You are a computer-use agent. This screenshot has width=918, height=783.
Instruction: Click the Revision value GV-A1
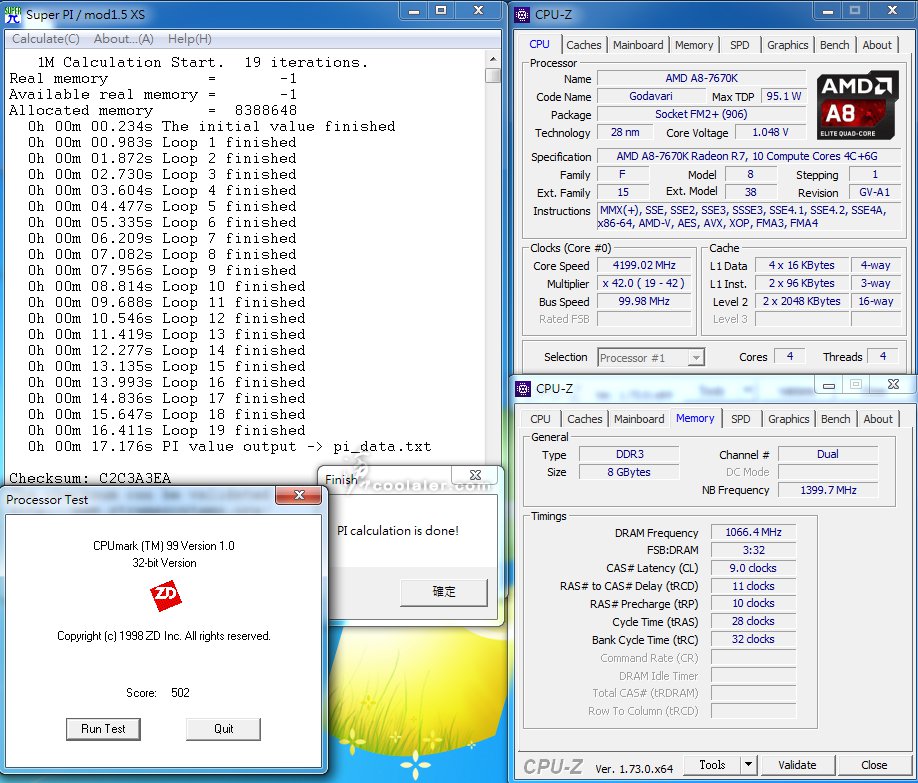pyautogui.click(x=875, y=192)
